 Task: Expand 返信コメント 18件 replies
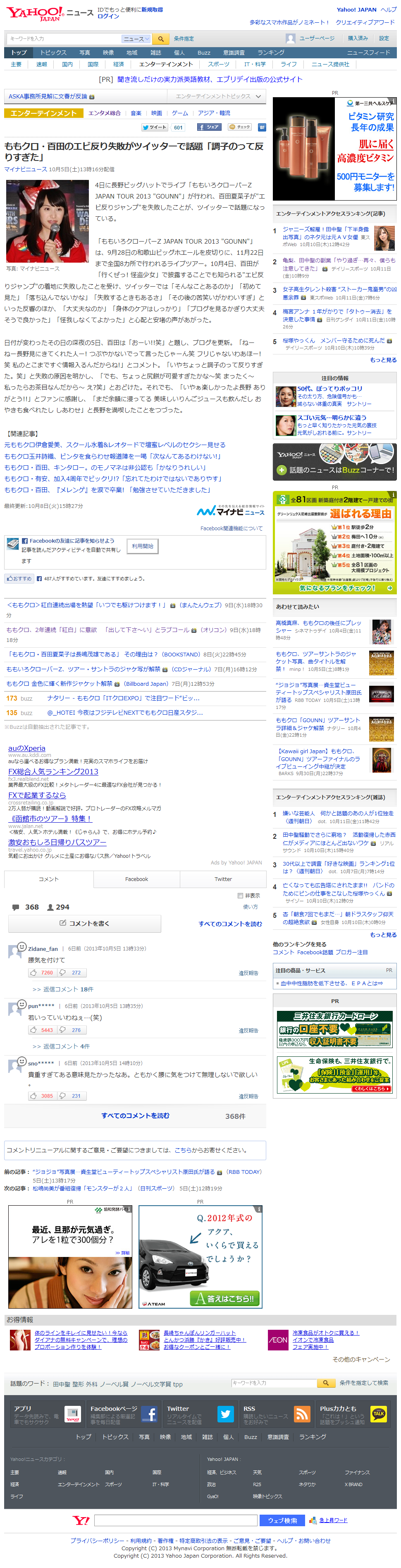point(63,989)
